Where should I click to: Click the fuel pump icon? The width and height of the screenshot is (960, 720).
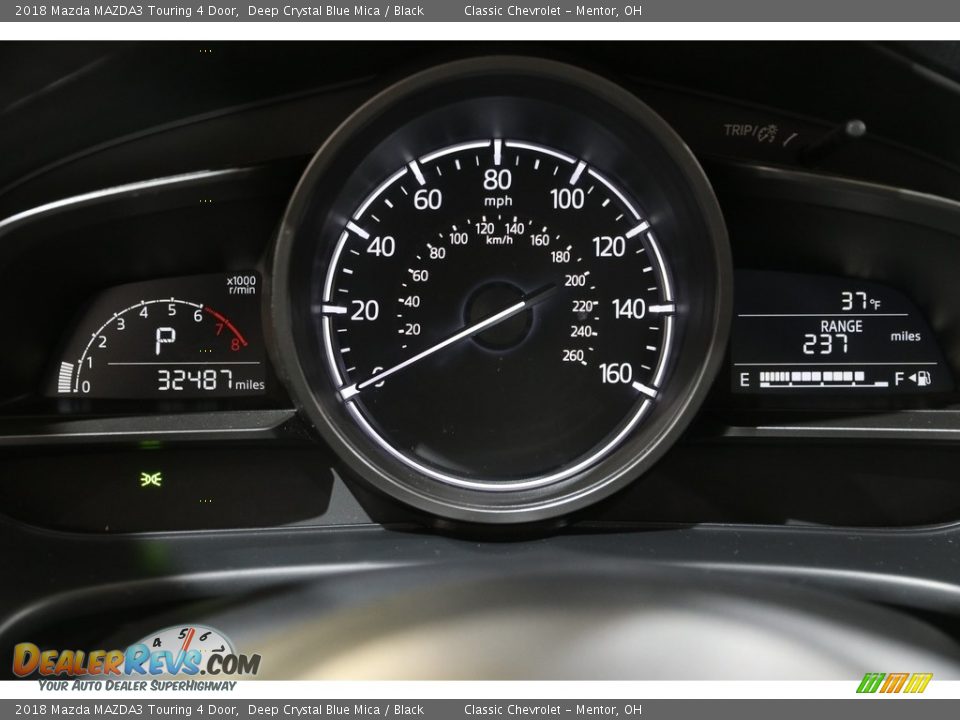tap(924, 378)
